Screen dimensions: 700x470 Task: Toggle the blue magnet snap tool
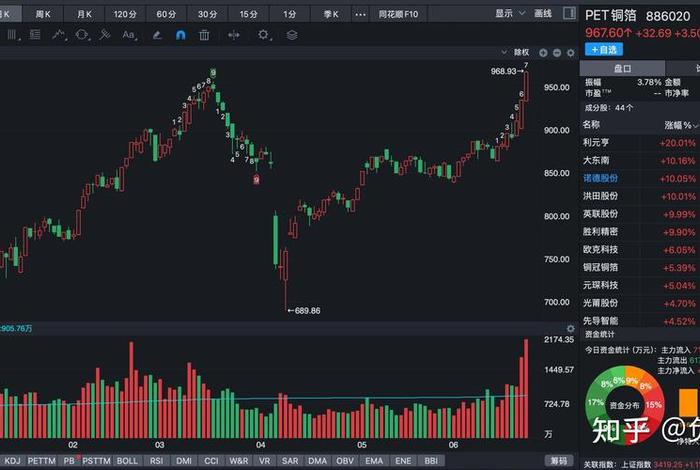click(x=180, y=35)
